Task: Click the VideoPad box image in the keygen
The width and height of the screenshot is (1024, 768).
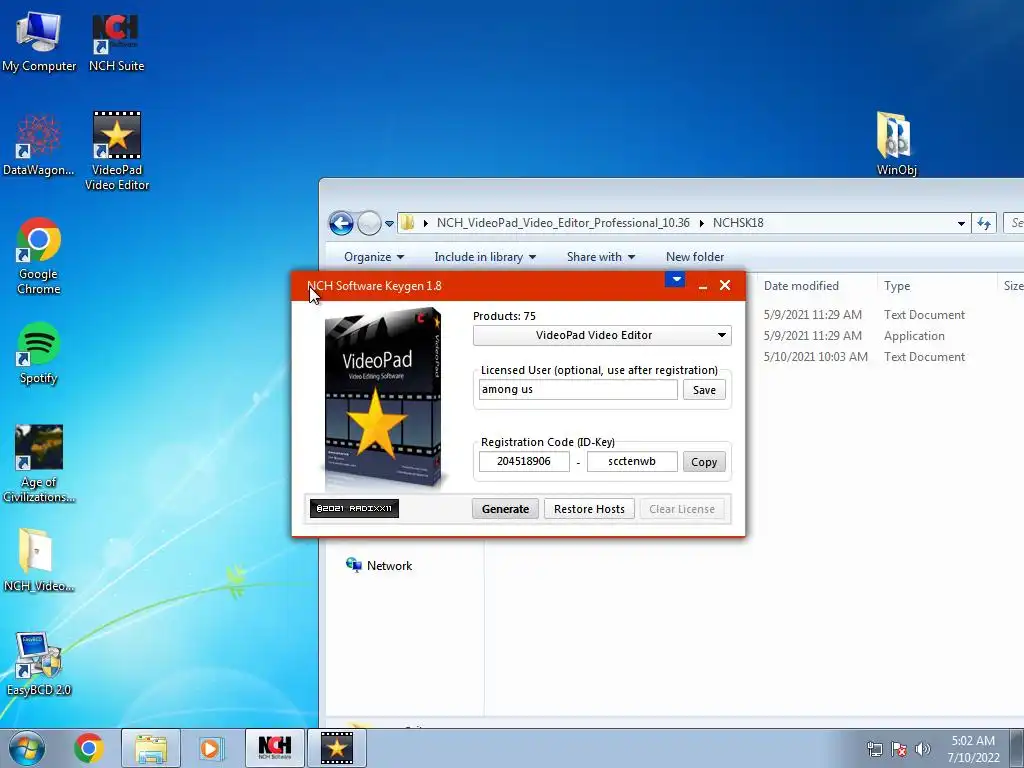Action: (382, 398)
